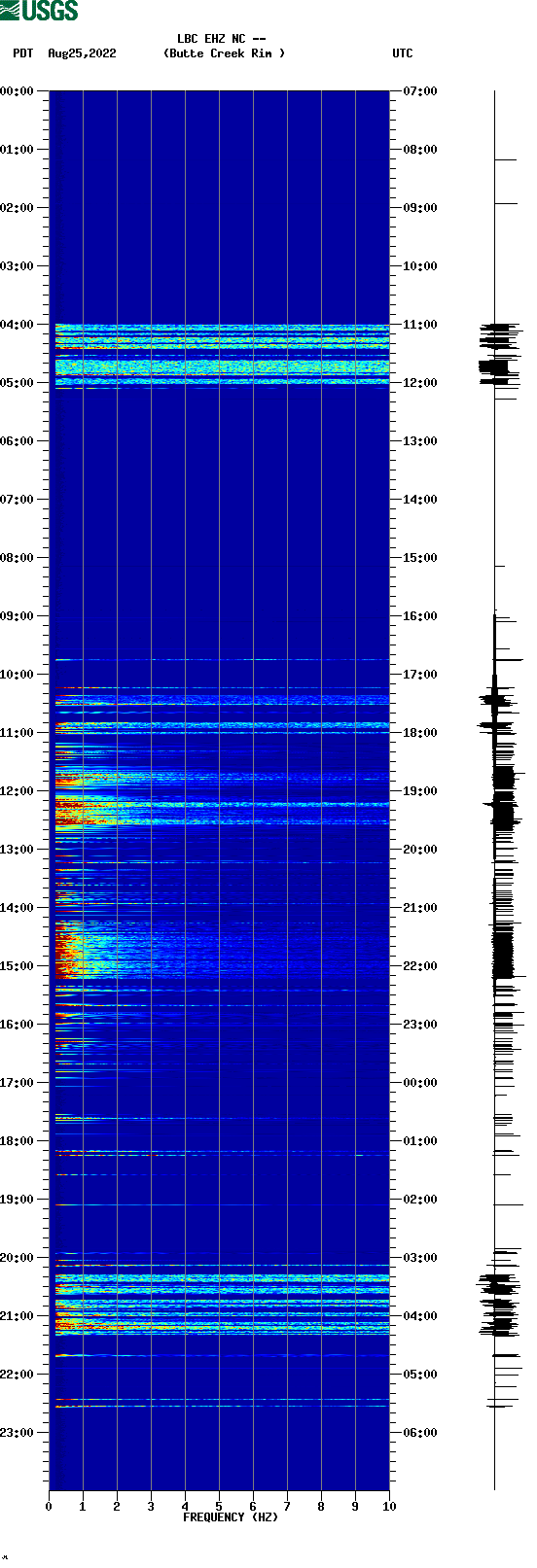Viewport: 537px width, 1568px height.
Task: Click the seismogram trace burst near 11:45 UTC
Action: coord(494,367)
